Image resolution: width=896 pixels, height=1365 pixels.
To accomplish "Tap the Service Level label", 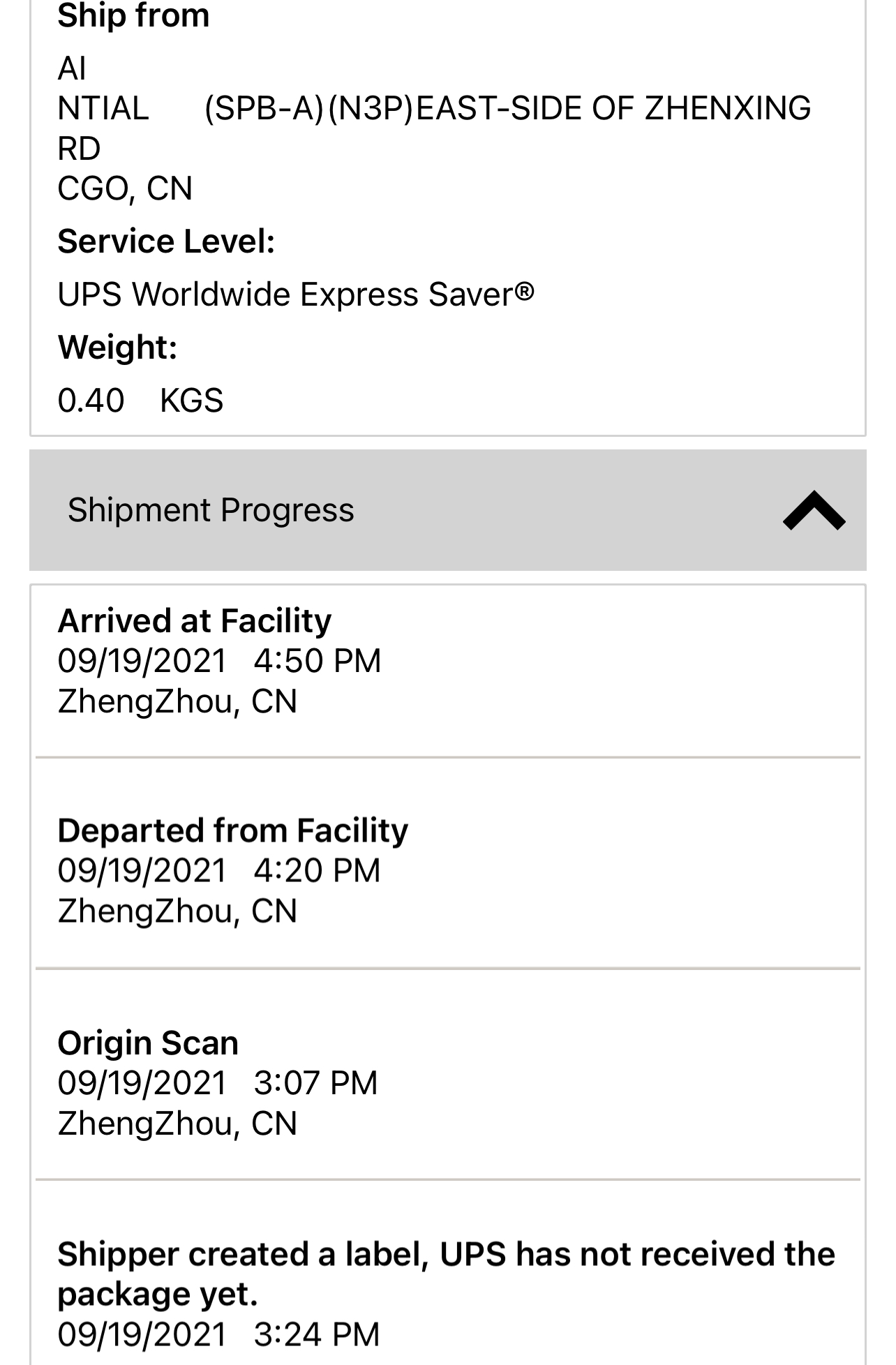I will [x=166, y=241].
